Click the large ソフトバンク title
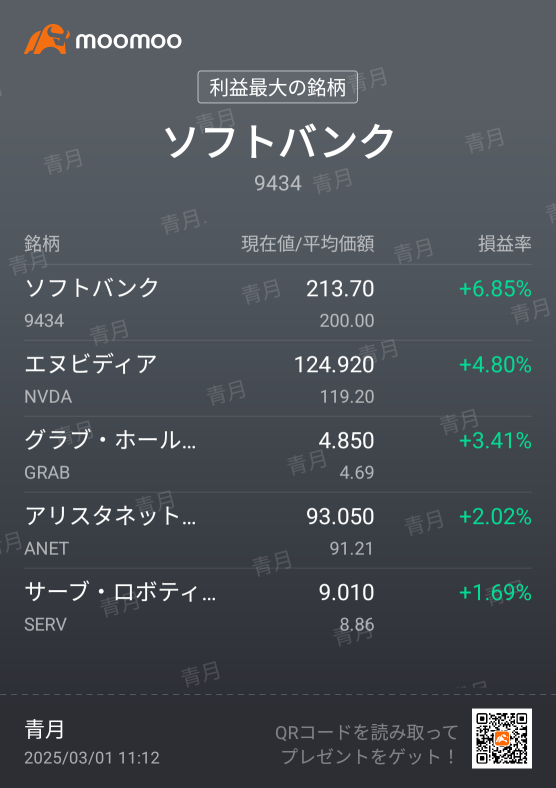 pyautogui.click(x=278, y=142)
